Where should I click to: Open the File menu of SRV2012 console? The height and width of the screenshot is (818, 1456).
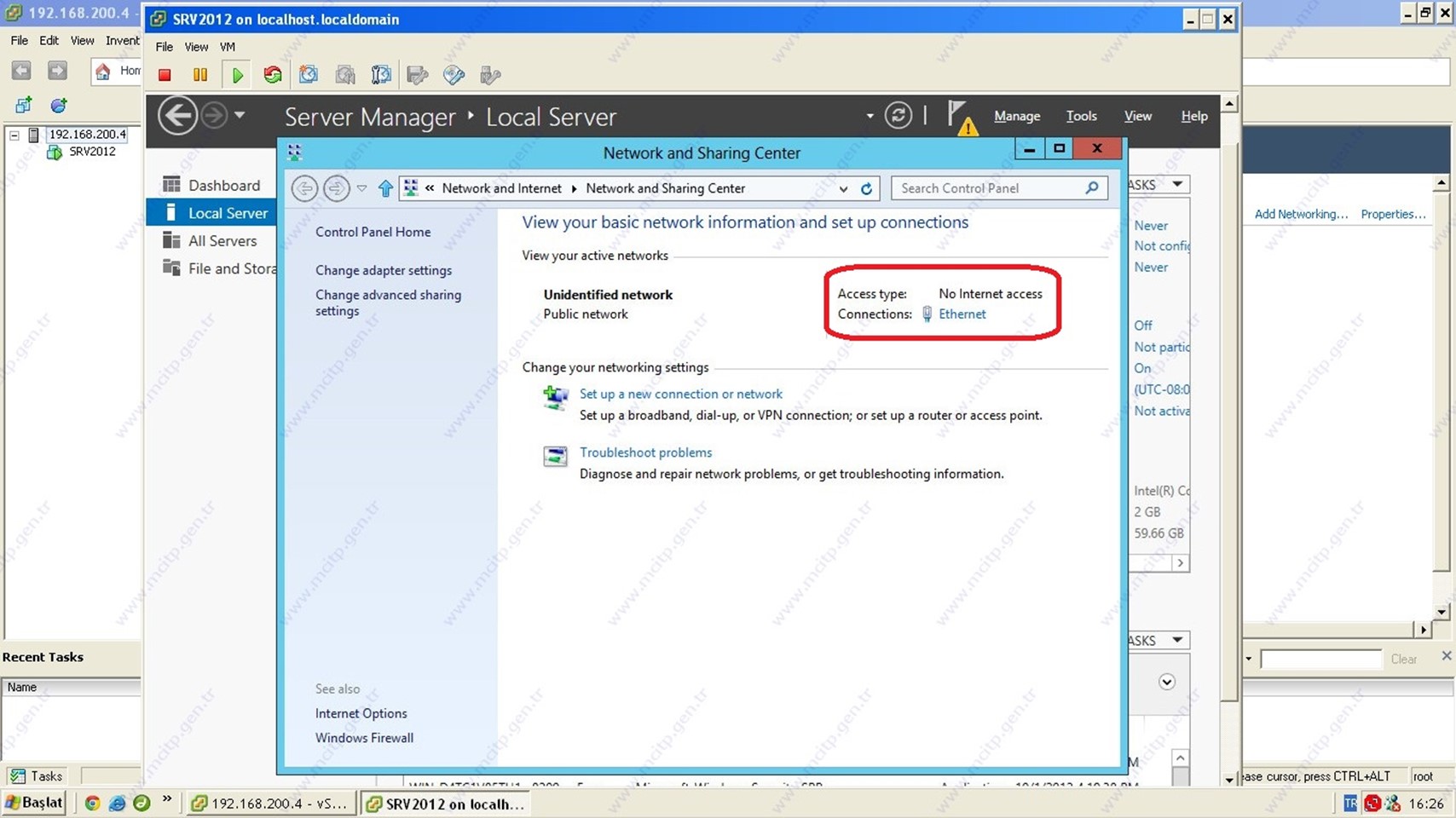[x=165, y=47]
